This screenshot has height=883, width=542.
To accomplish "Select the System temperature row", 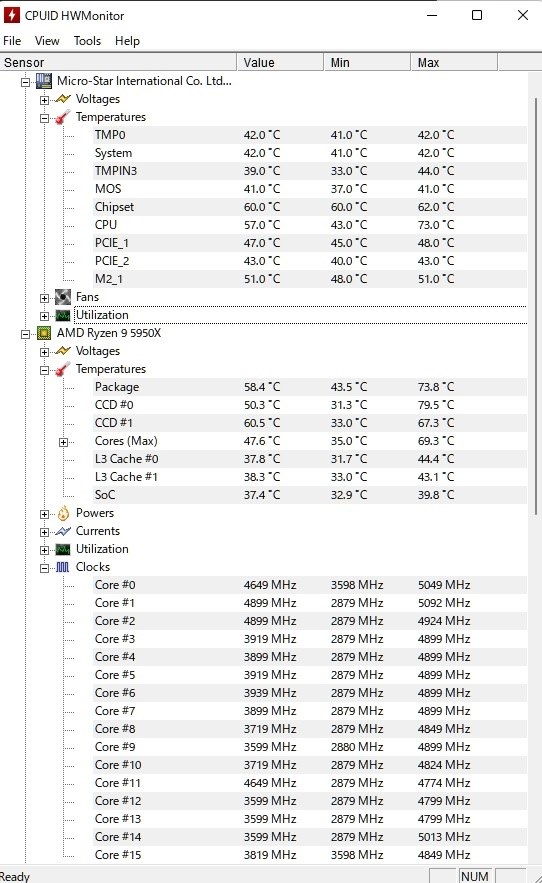I will tap(310, 153).
